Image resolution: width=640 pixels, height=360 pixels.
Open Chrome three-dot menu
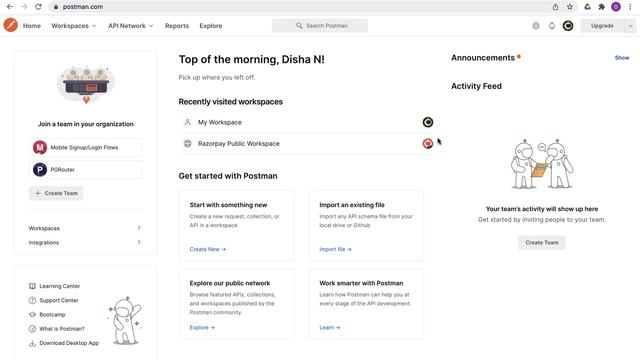630,7
